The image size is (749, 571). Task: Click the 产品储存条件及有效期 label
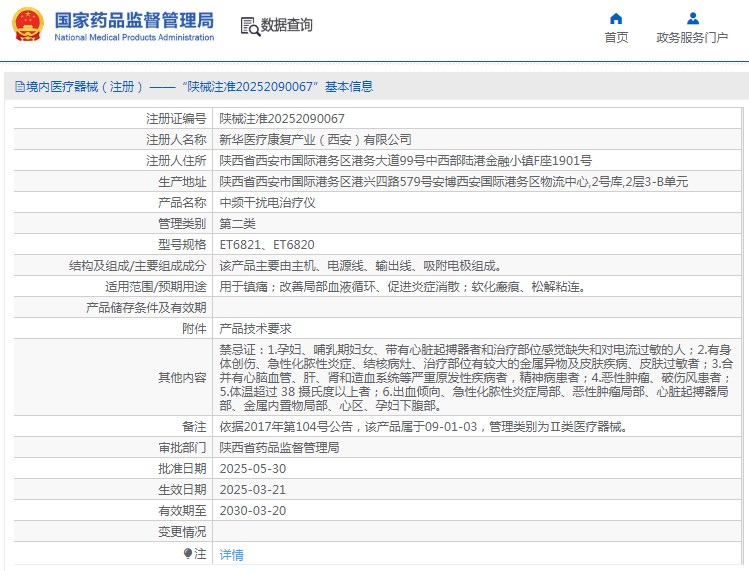[x=146, y=308]
